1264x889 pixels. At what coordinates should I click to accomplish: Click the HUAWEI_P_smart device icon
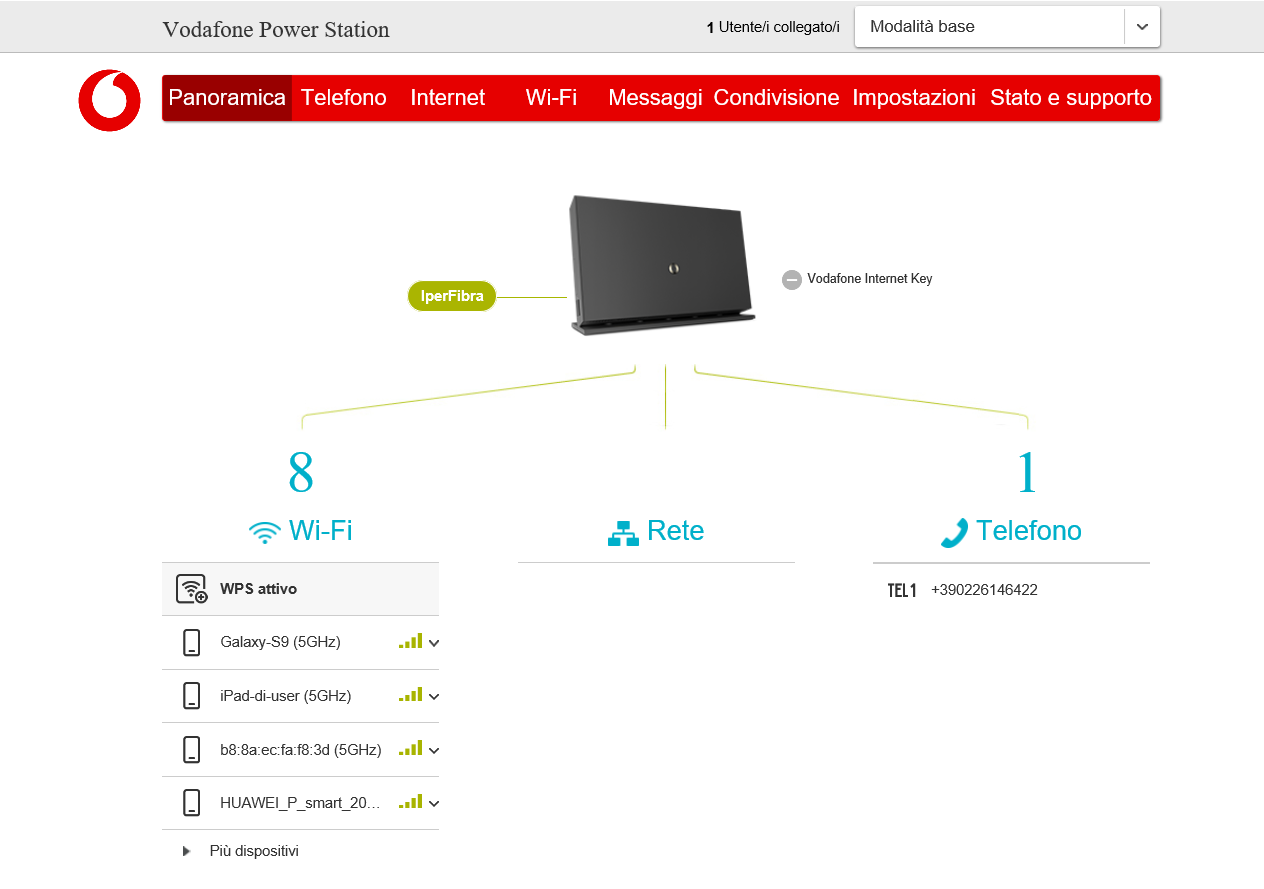click(192, 803)
